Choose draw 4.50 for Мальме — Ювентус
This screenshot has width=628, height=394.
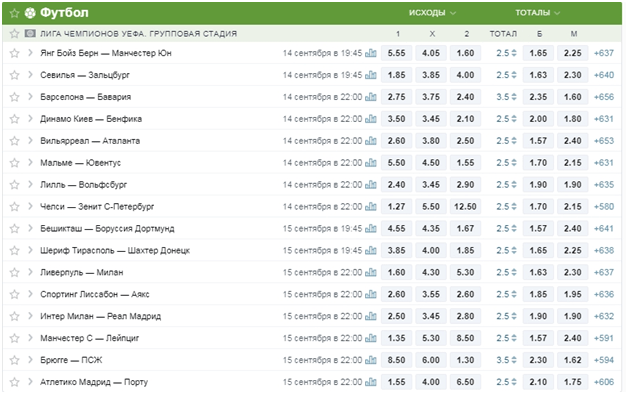(x=431, y=163)
